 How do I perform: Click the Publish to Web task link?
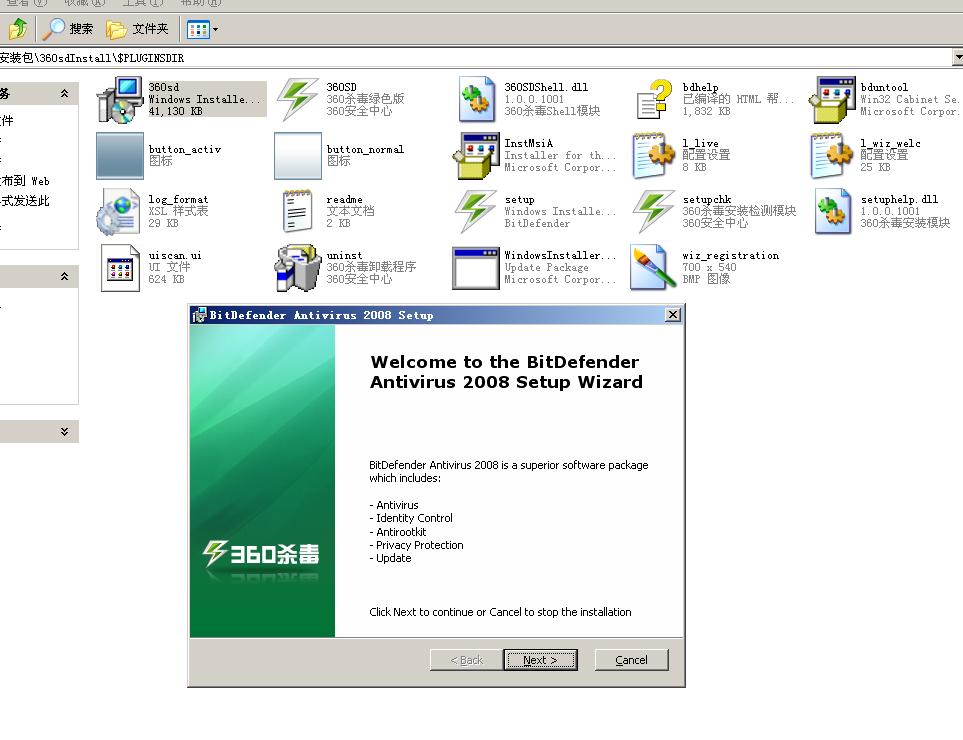[25, 181]
